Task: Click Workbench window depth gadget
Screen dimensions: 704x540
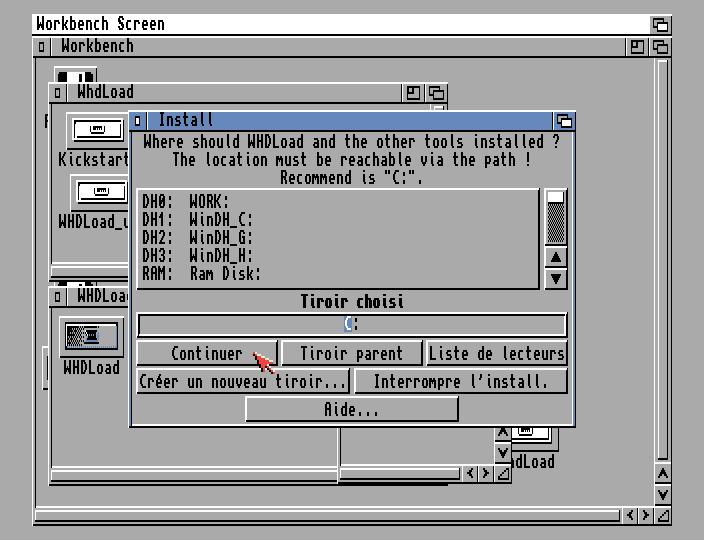Action: tap(660, 47)
